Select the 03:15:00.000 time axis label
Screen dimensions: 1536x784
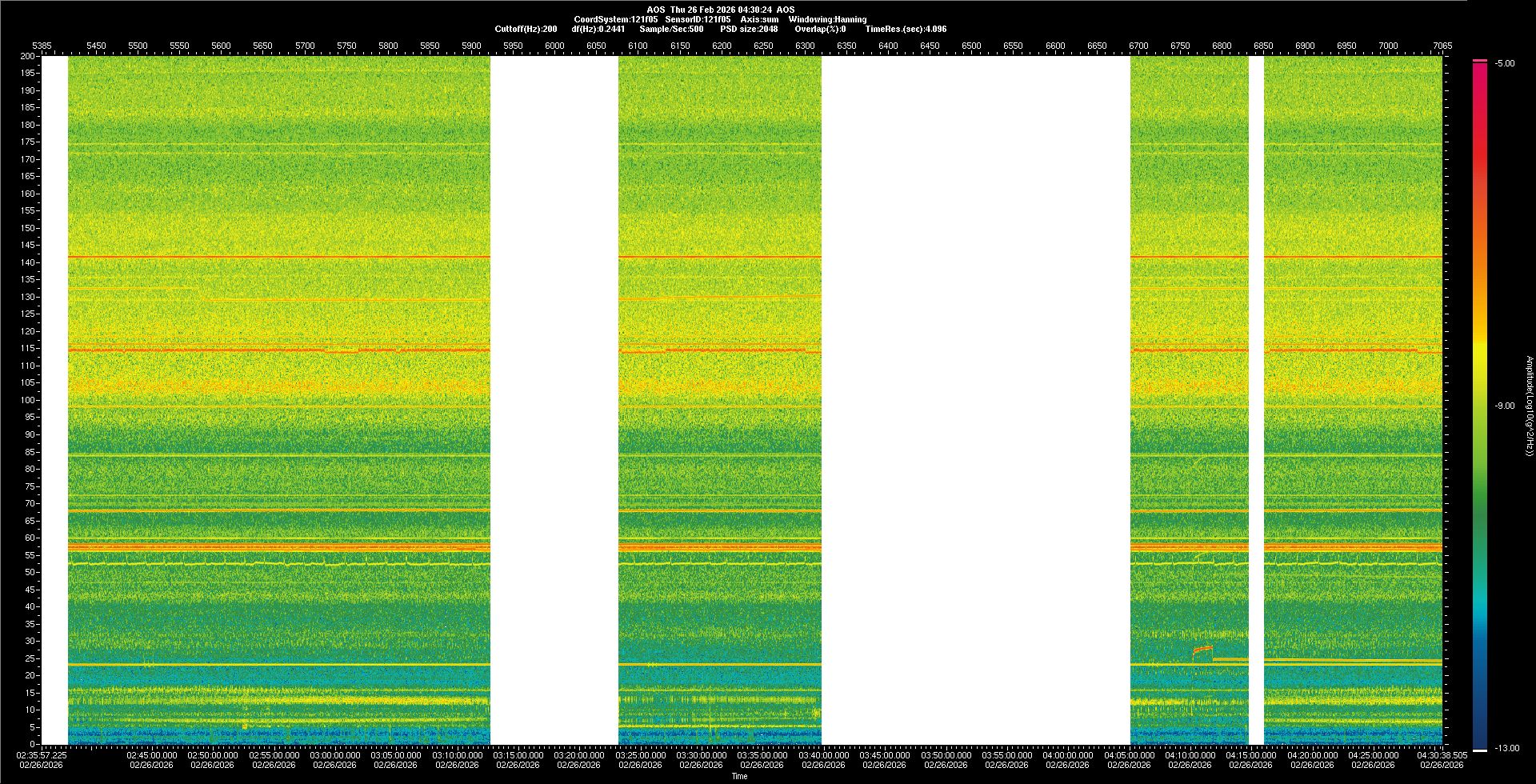coord(518,754)
